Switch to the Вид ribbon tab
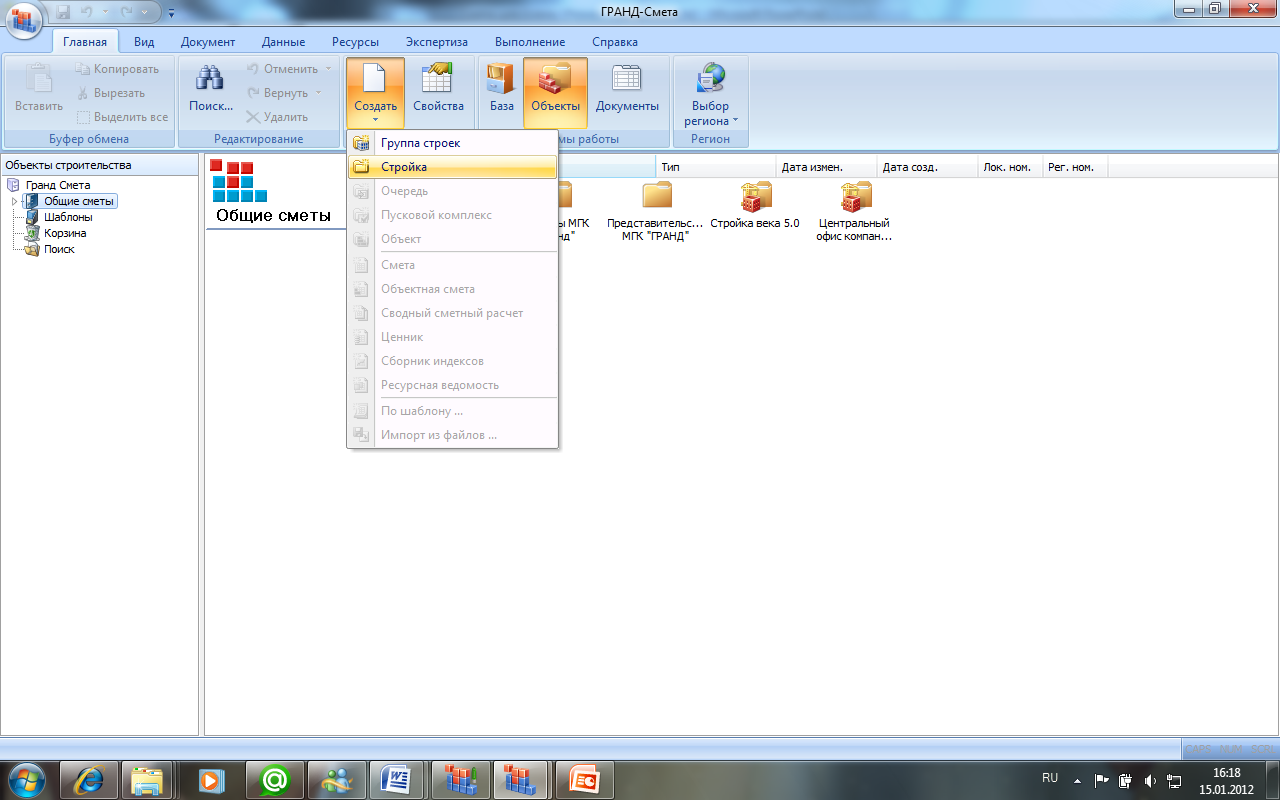 coord(144,42)
